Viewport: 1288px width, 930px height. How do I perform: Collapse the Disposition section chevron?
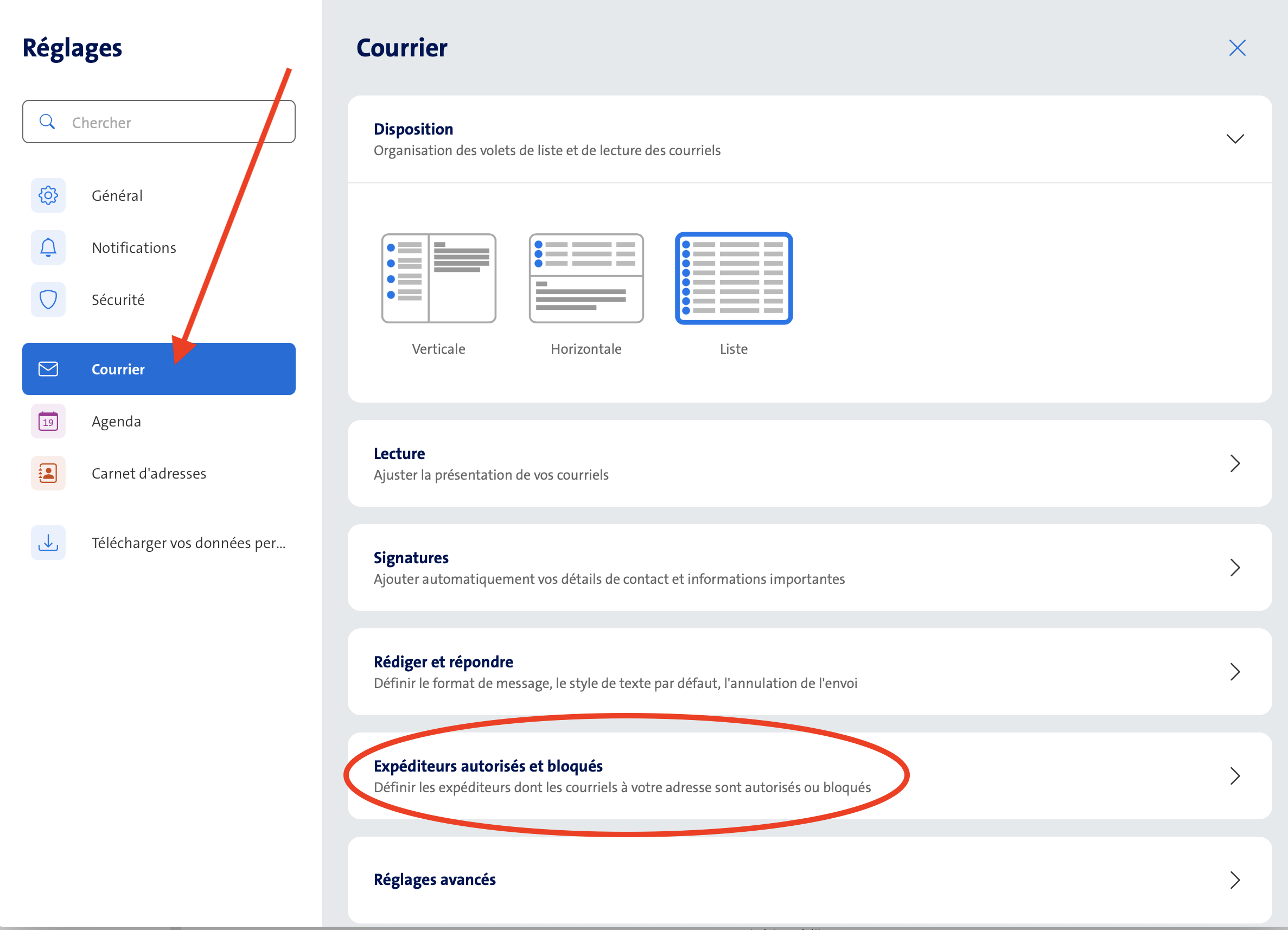point(1235,139)
